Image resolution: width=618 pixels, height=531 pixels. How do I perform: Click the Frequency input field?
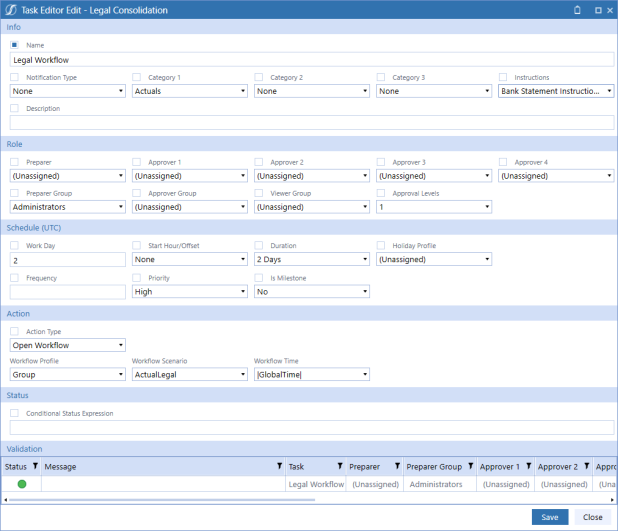(68, 293)
